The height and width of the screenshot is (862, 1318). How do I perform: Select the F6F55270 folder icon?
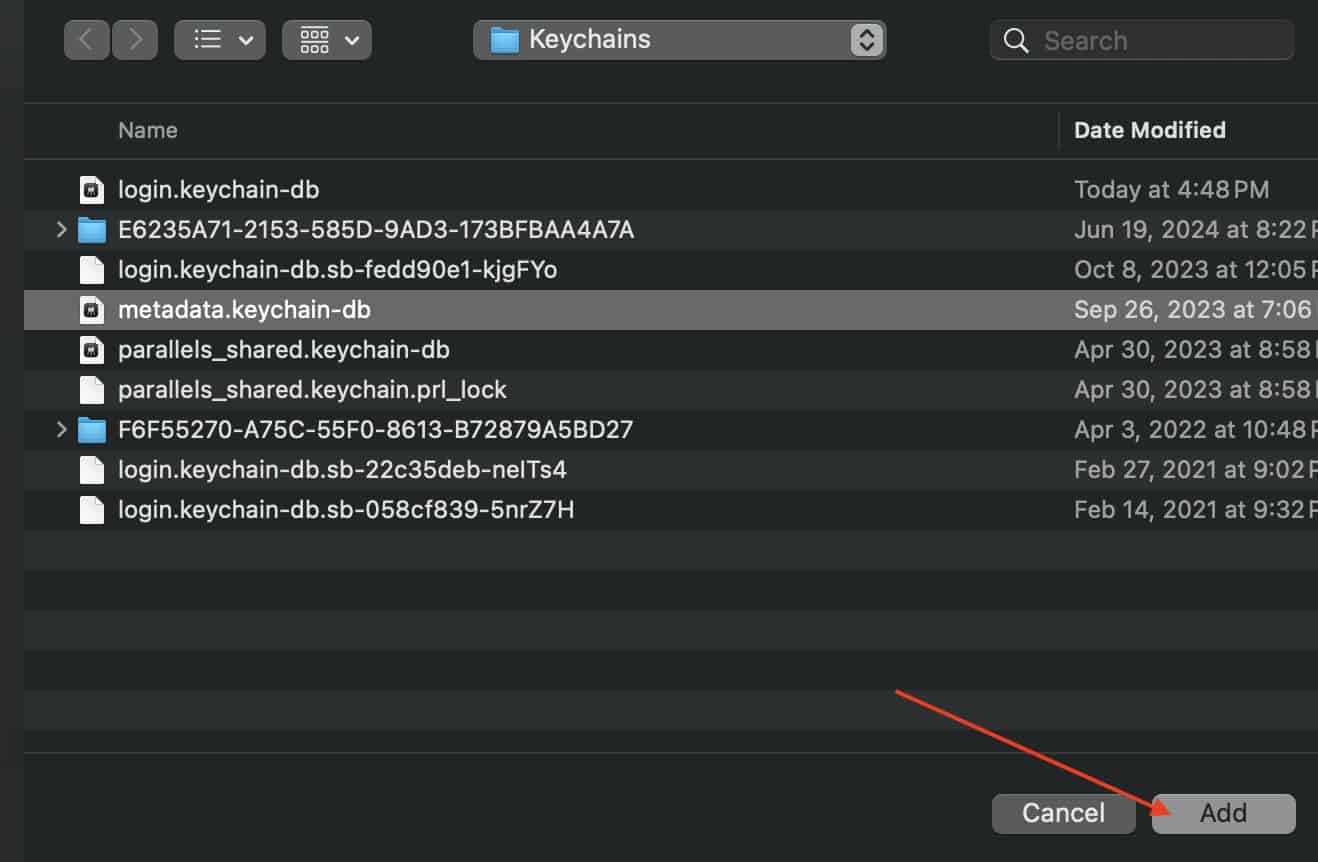pos(92,430)
